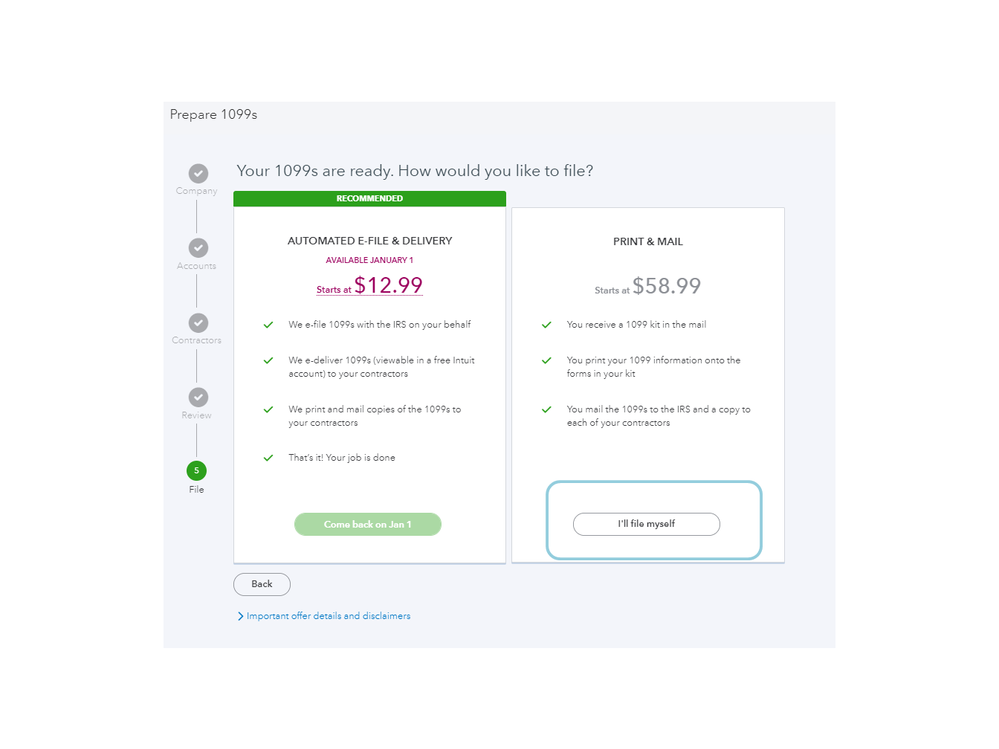Click the checkmark beside That's it! Your job is done
This screenshot has height=749, width=999.
tap(268, 458)
